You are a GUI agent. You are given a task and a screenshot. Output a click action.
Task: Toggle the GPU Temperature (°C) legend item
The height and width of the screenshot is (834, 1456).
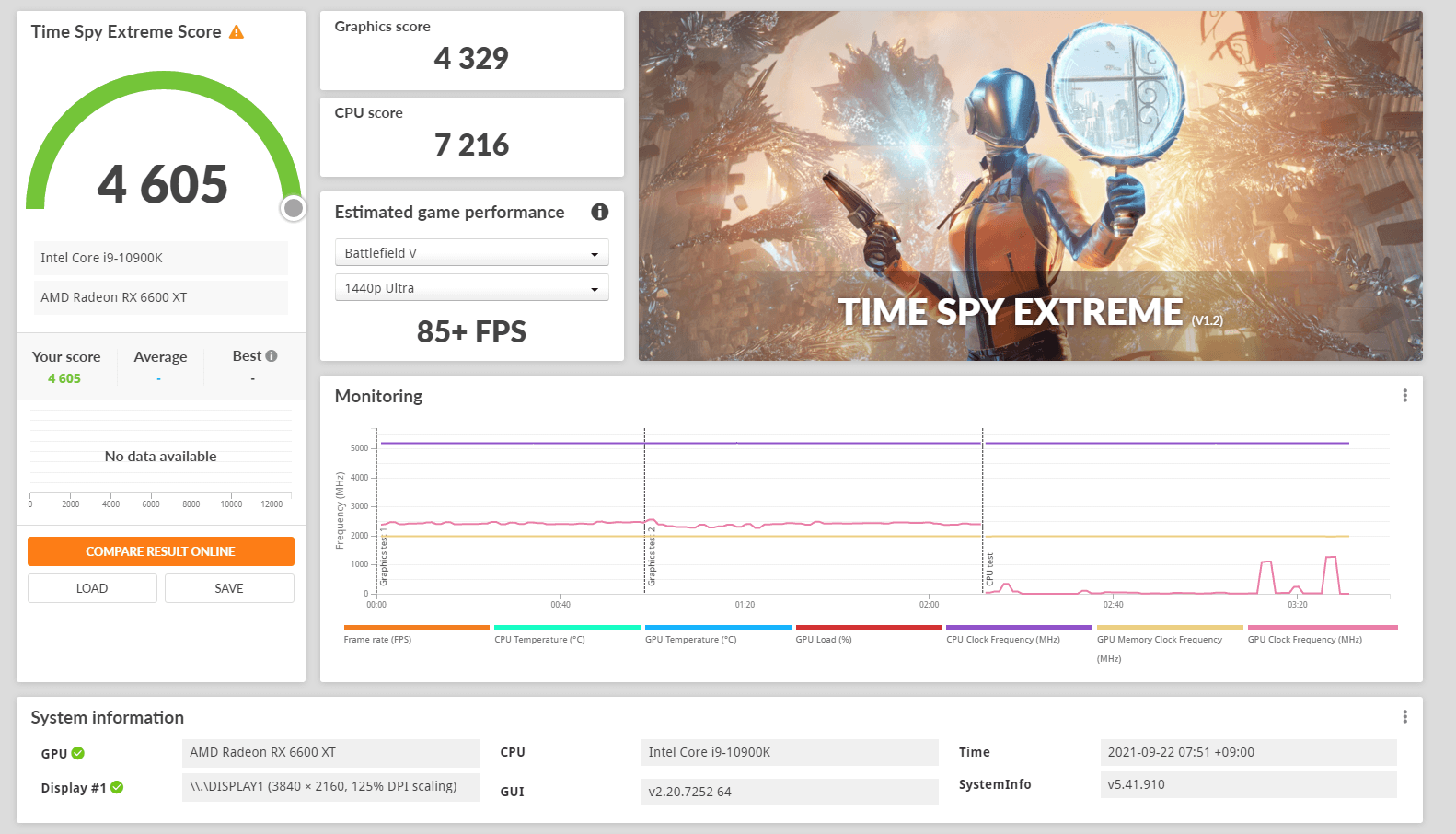pyautogui.click(x=718, y=635)
